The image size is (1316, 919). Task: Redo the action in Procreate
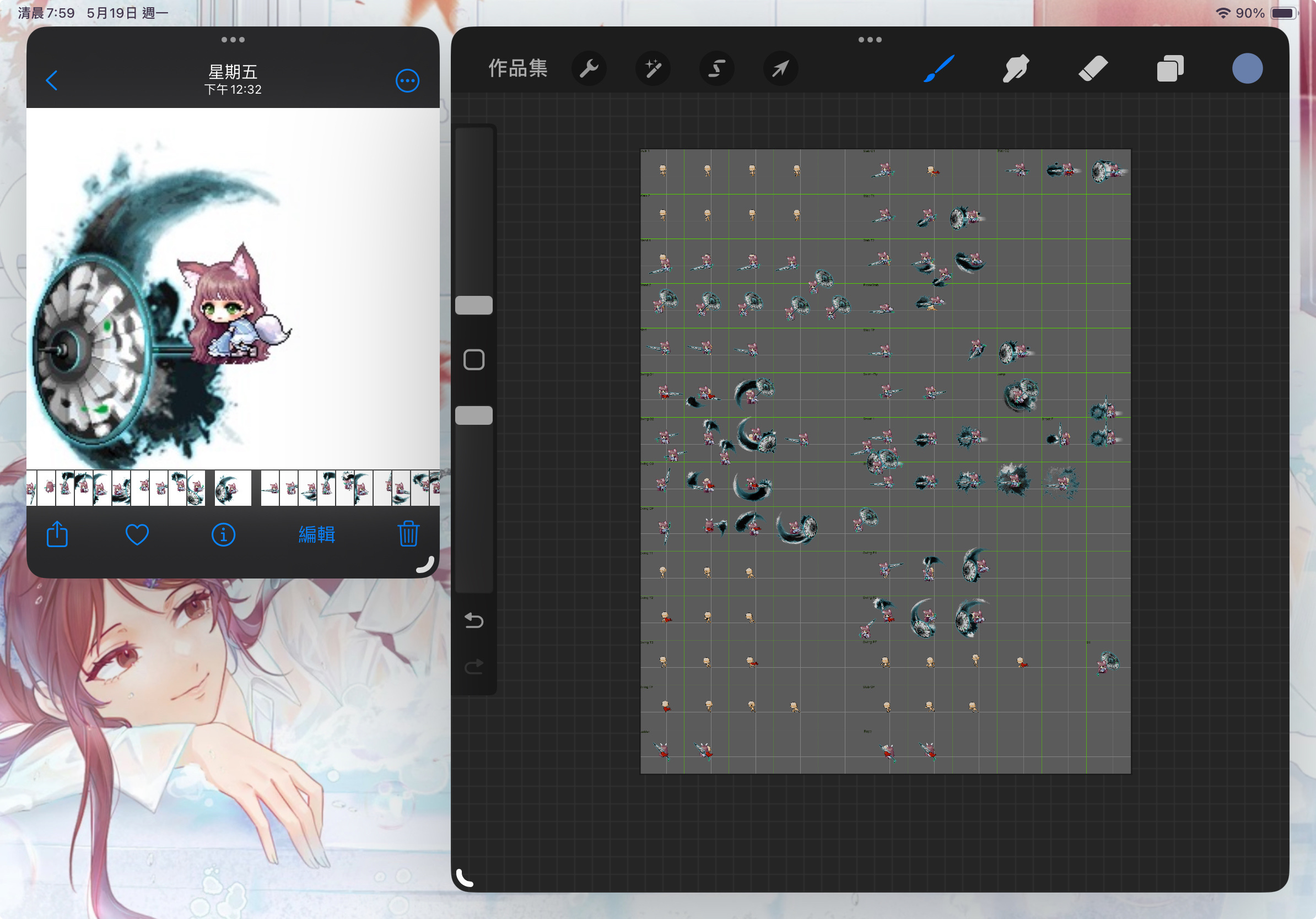(x=473, y=666)
